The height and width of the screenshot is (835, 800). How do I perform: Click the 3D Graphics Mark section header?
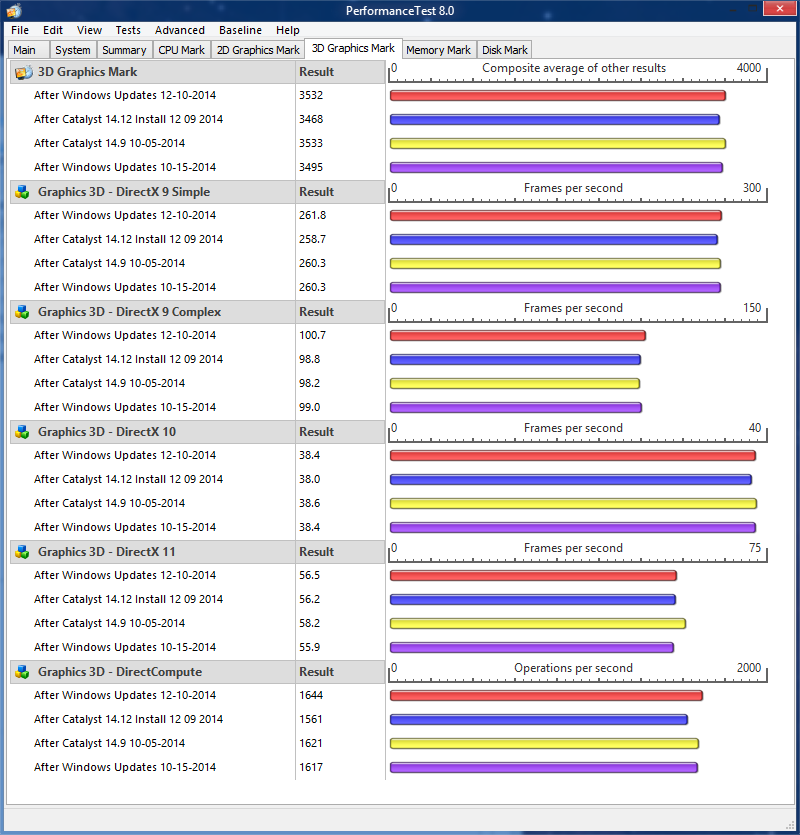[152, 72]
